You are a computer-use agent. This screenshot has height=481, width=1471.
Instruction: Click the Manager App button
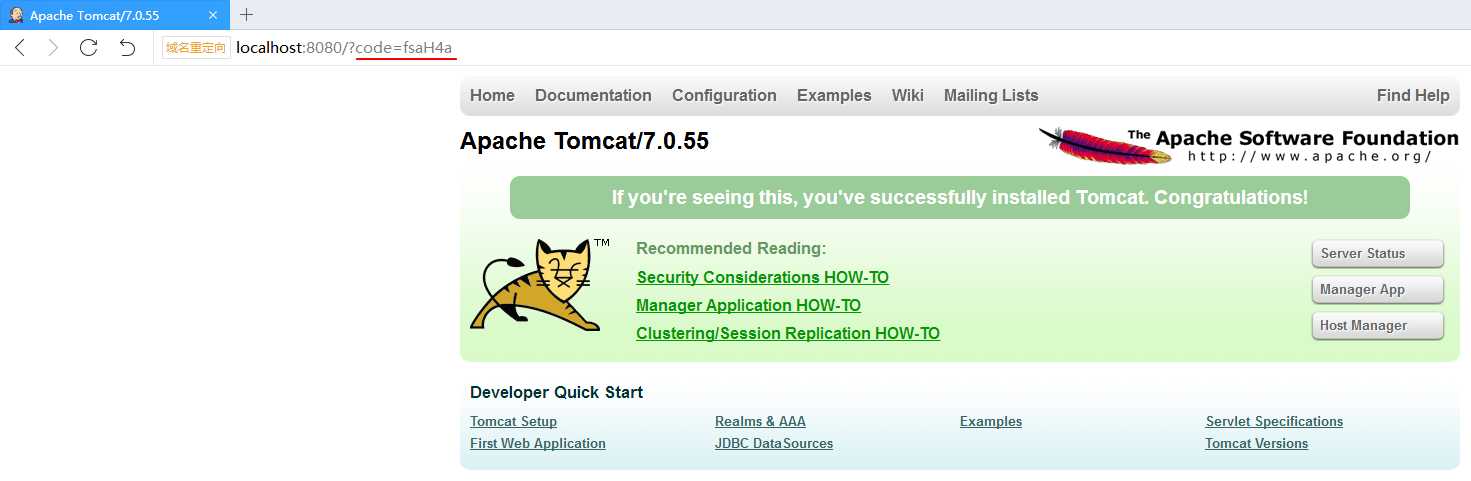(x=1378, y=290)
